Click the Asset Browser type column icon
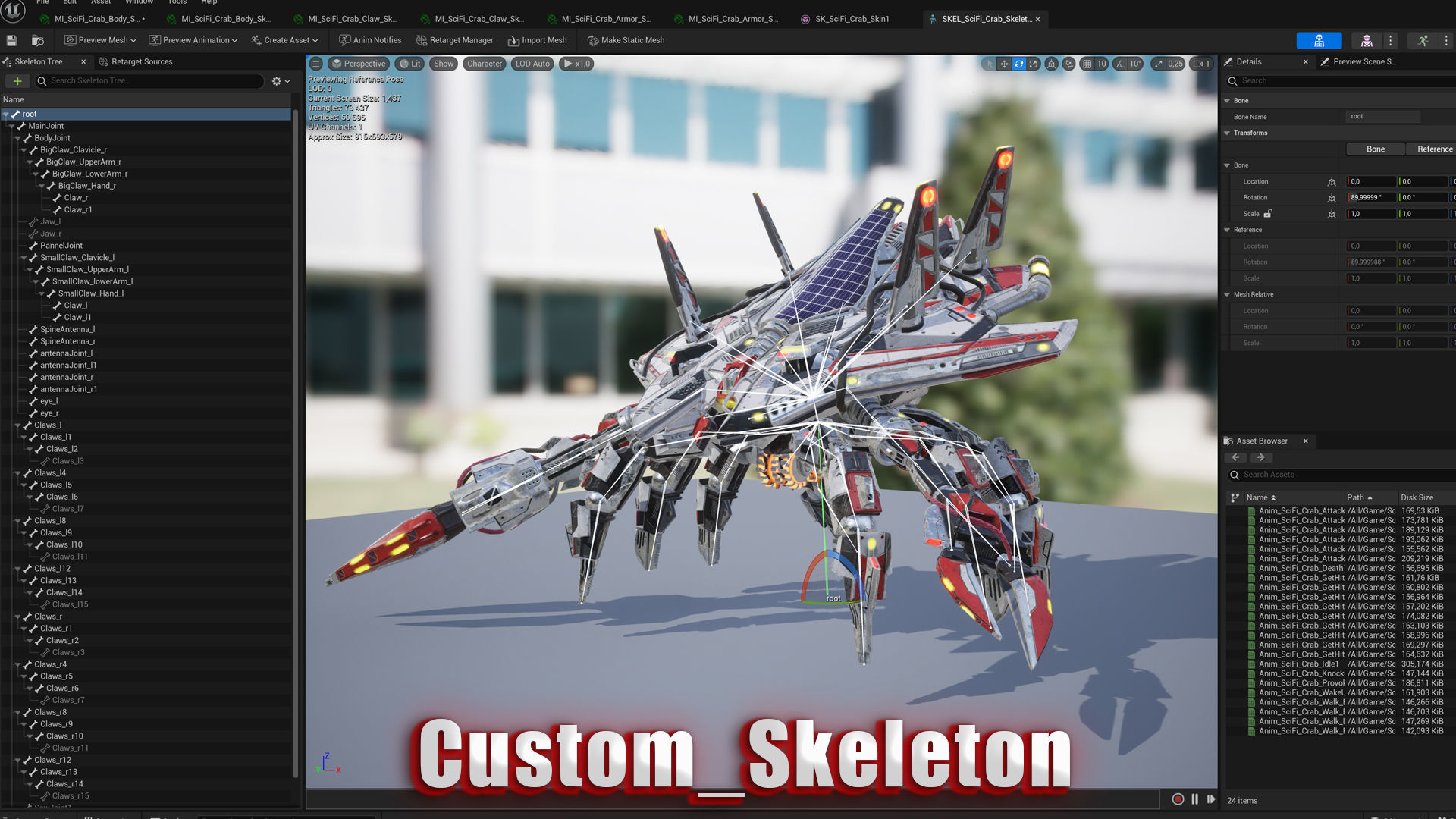Screen dimensions: 1456x819 [x=1235, y=497]
